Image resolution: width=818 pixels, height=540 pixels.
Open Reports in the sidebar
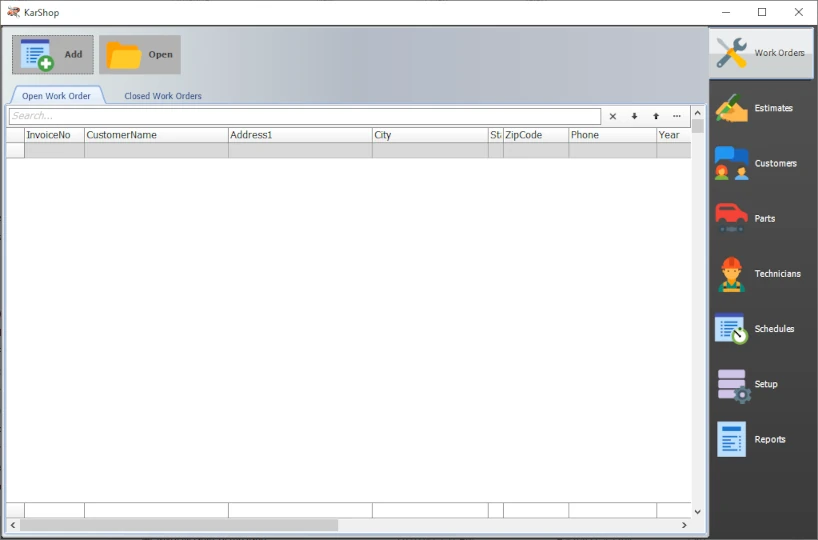point(761,440)
